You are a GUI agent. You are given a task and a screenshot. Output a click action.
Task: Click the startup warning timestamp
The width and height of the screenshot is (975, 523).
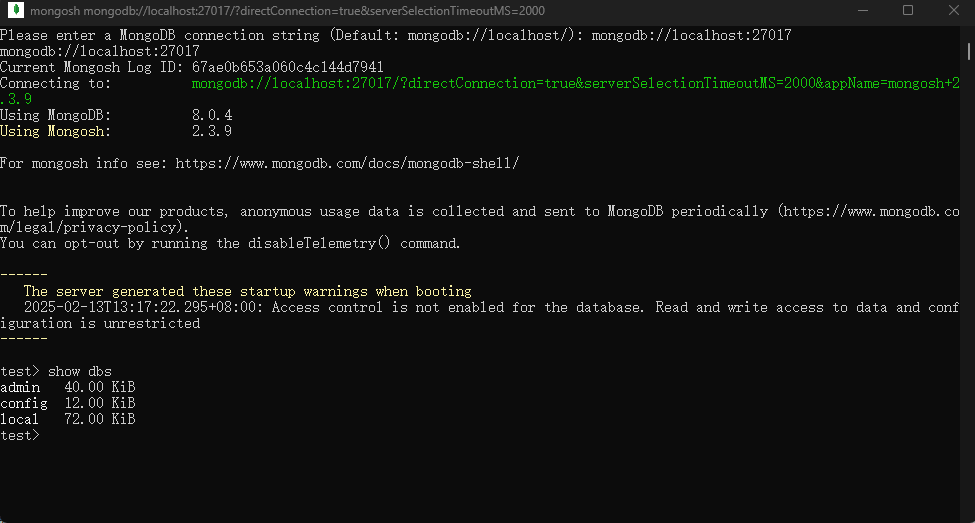tap(144, 308)
